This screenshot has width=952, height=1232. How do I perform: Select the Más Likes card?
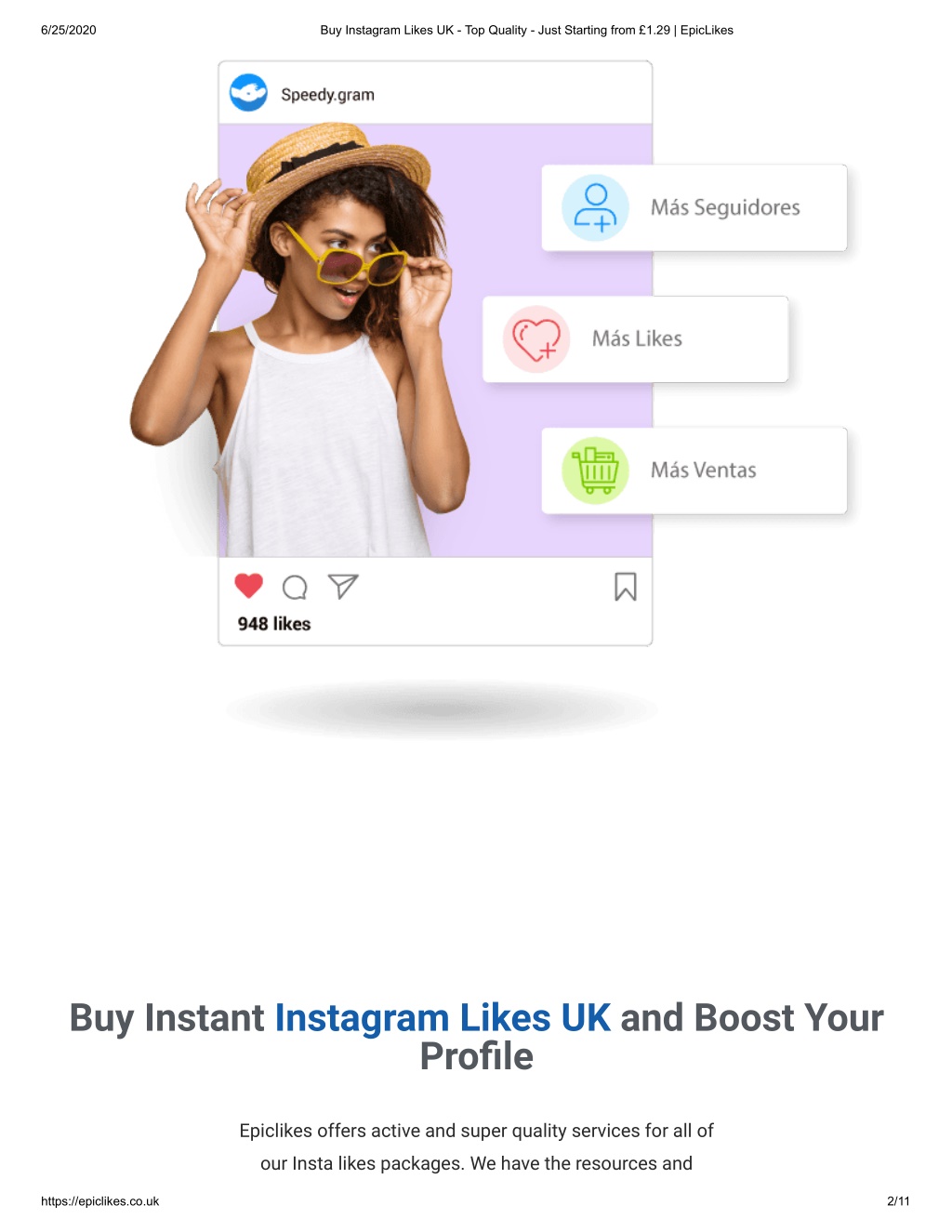click(x=635, y=339)
